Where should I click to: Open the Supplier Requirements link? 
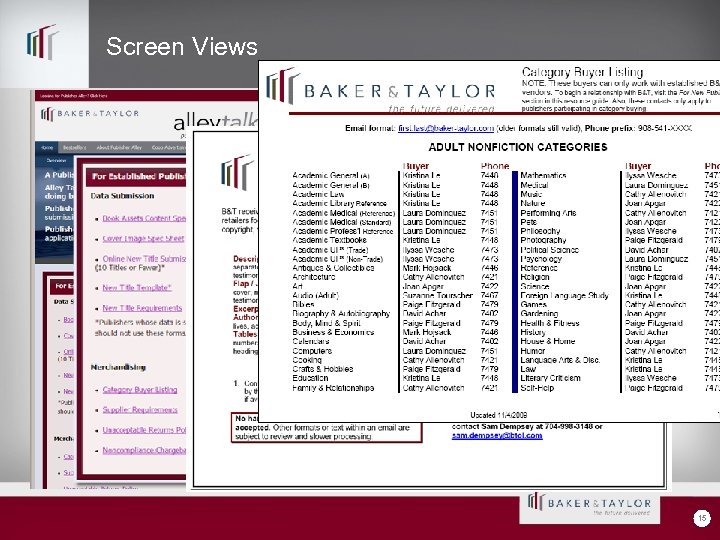point(140,410)
